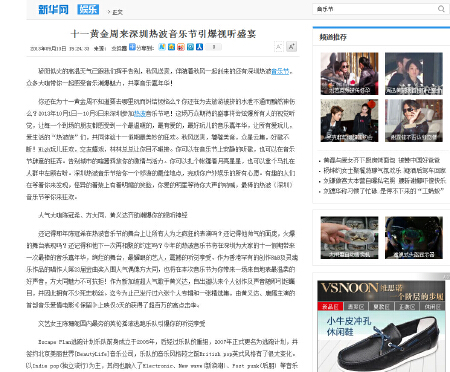
Task: Open the top-right recommended photo thumbnail
Action: pyautogui.click(x=414, y=74)
